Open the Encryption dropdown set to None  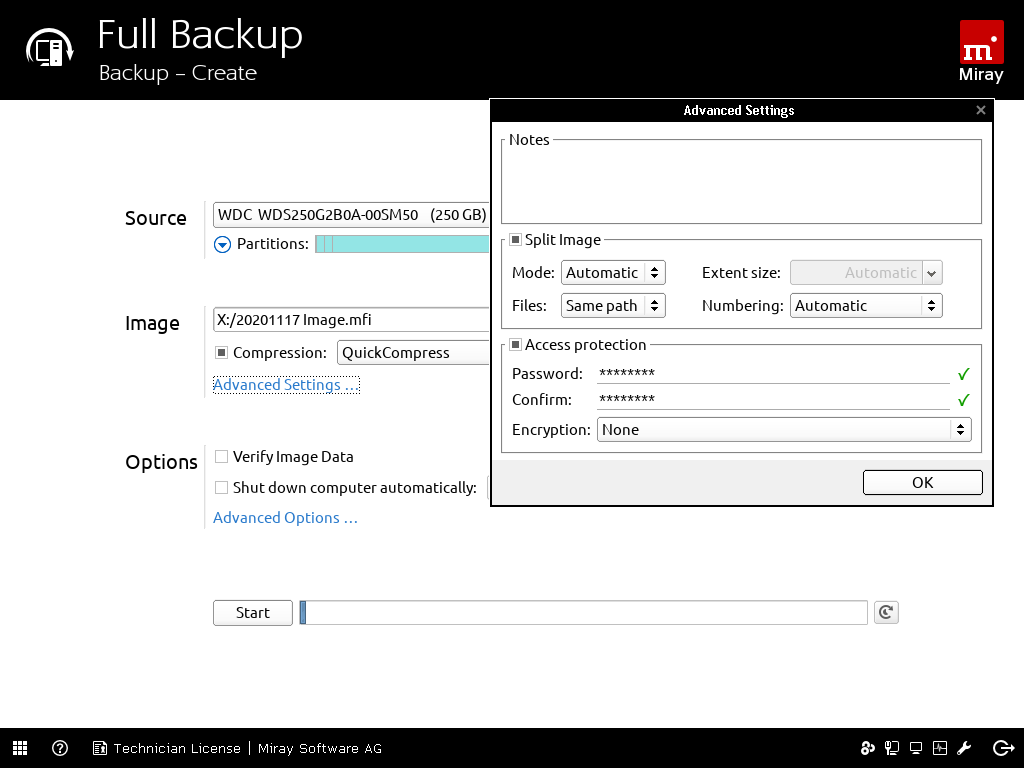pyautogui.click(x=784, y=430)
